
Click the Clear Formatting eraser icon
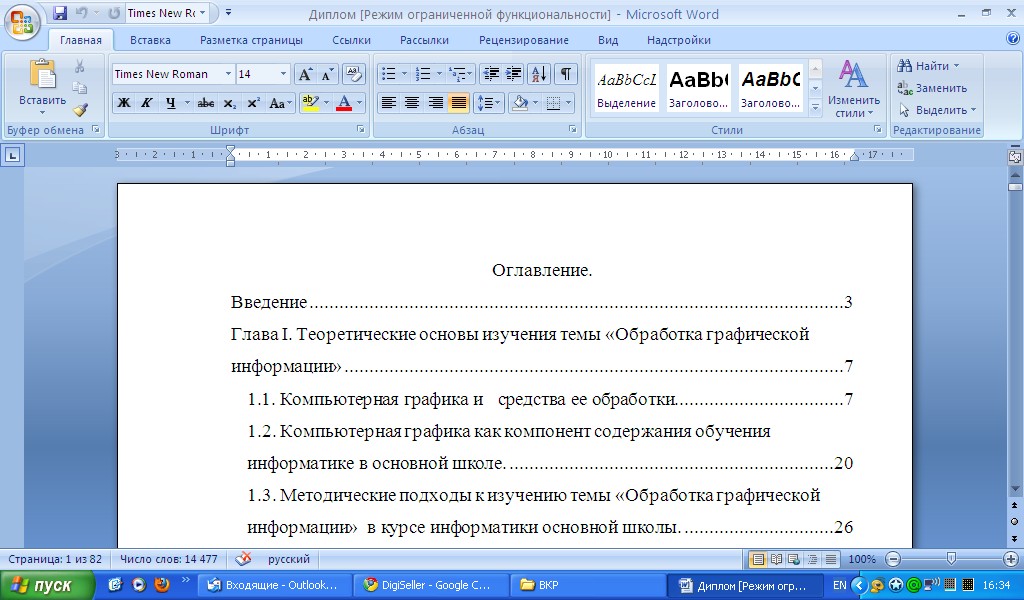tap(353, 74)
